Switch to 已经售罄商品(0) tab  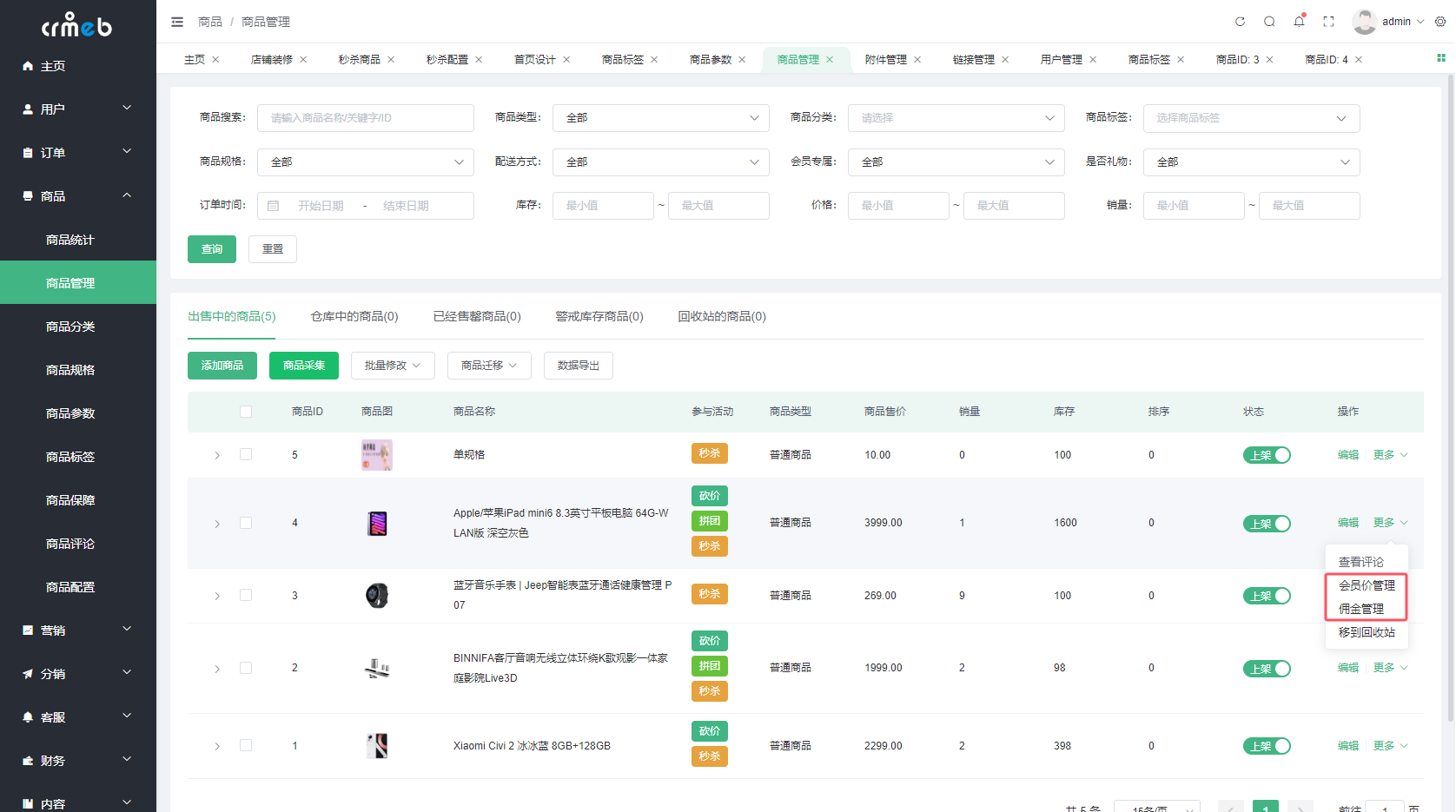(x=477, y=316)
